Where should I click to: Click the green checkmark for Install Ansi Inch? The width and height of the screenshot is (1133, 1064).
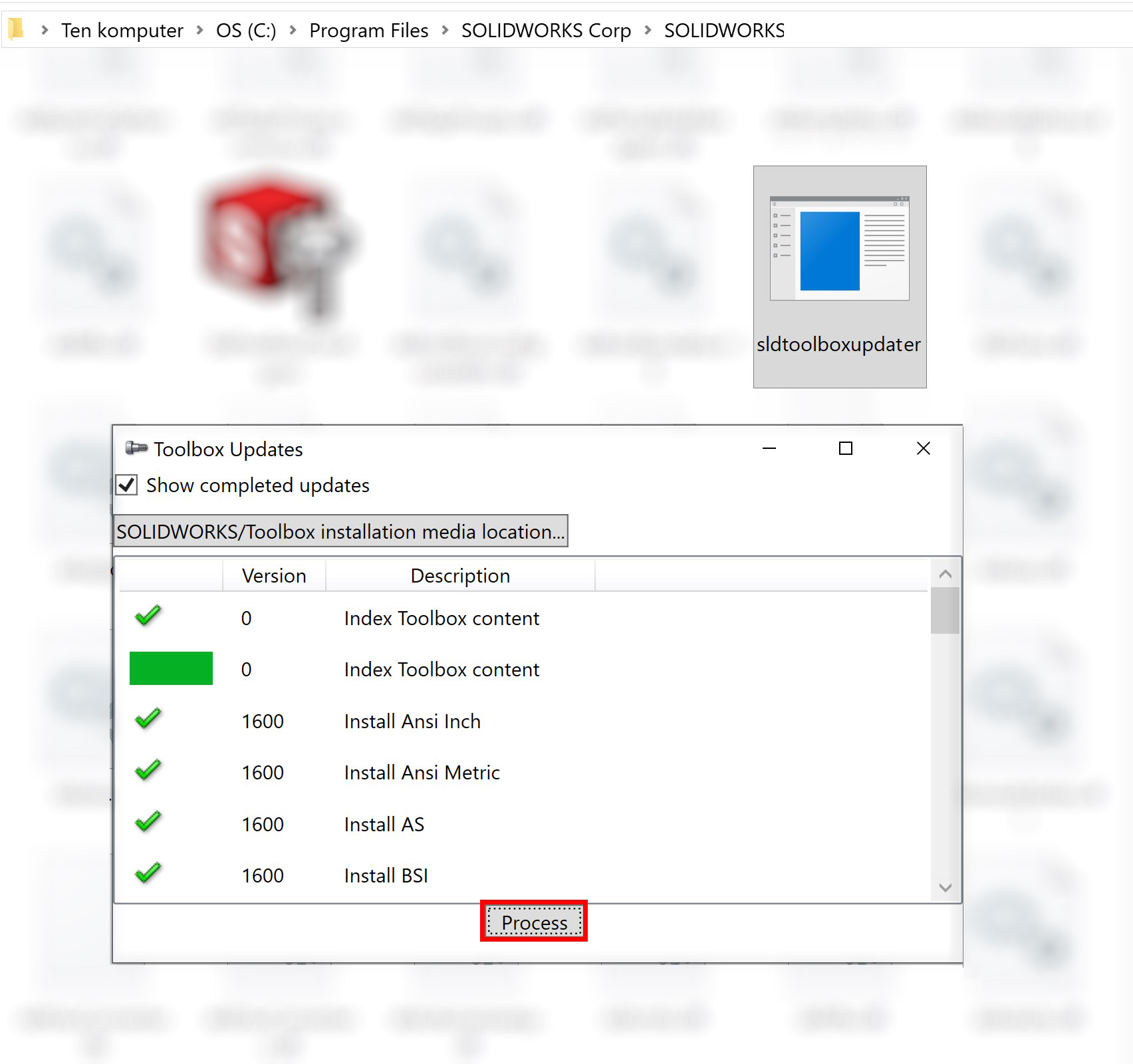coord(148,719)
